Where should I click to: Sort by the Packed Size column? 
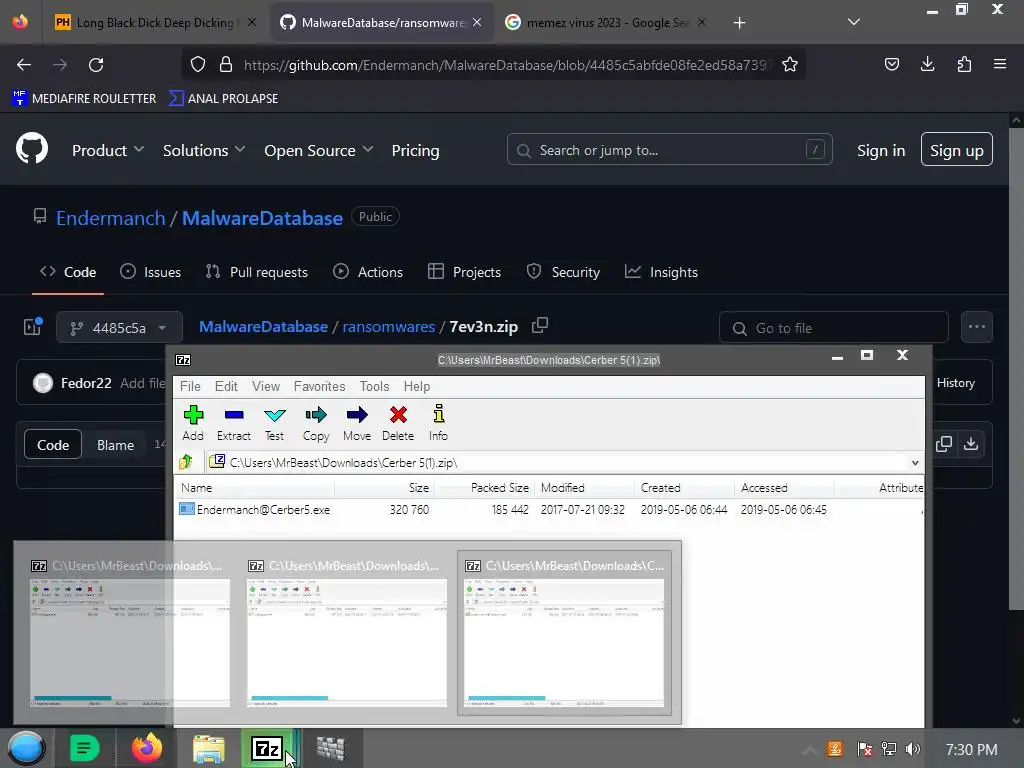pos(485,488)
